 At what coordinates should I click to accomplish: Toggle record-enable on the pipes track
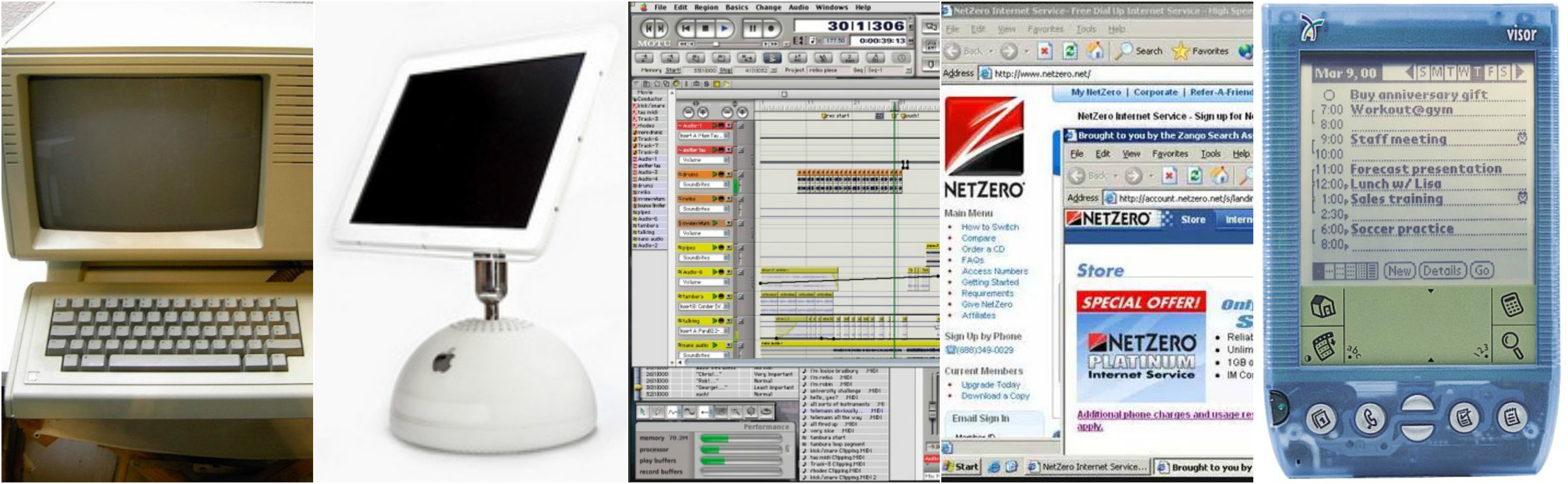[721, 247]
